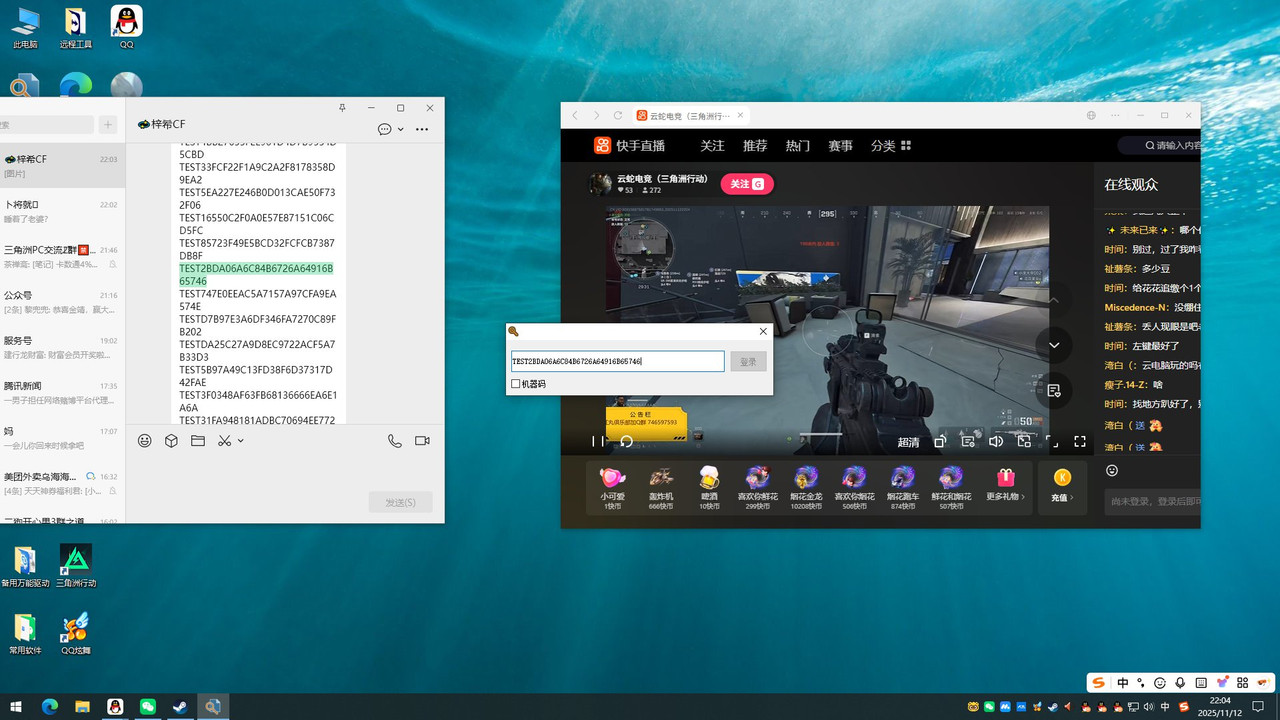
Task: Start a voice call in QQ chat
Action: 395,441
